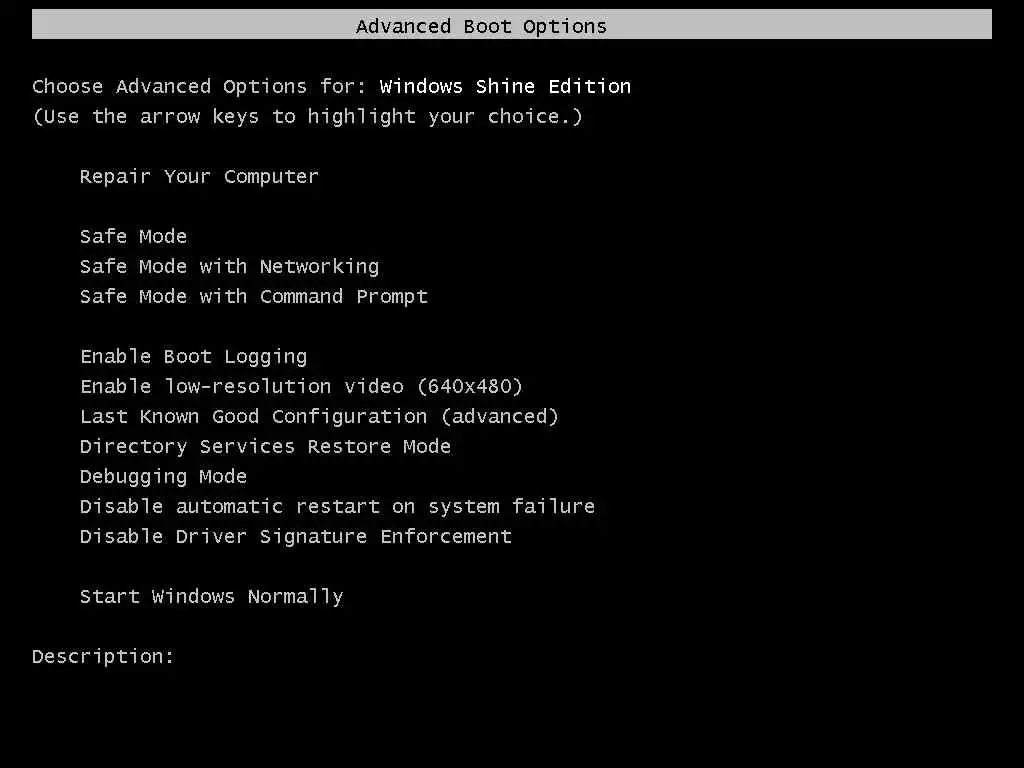Select Start Windows Normally
1024x768 pixels.
(x=211, y=597)
